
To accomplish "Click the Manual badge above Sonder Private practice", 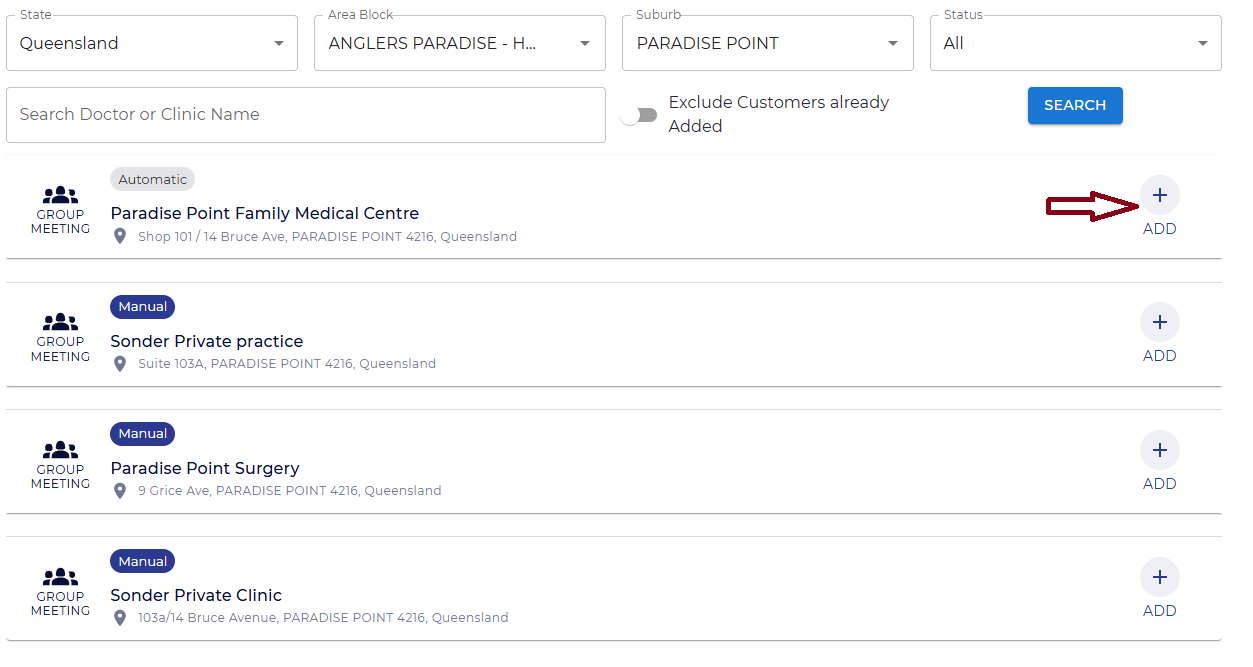I will pyautogui.click(x=142, y=307).
